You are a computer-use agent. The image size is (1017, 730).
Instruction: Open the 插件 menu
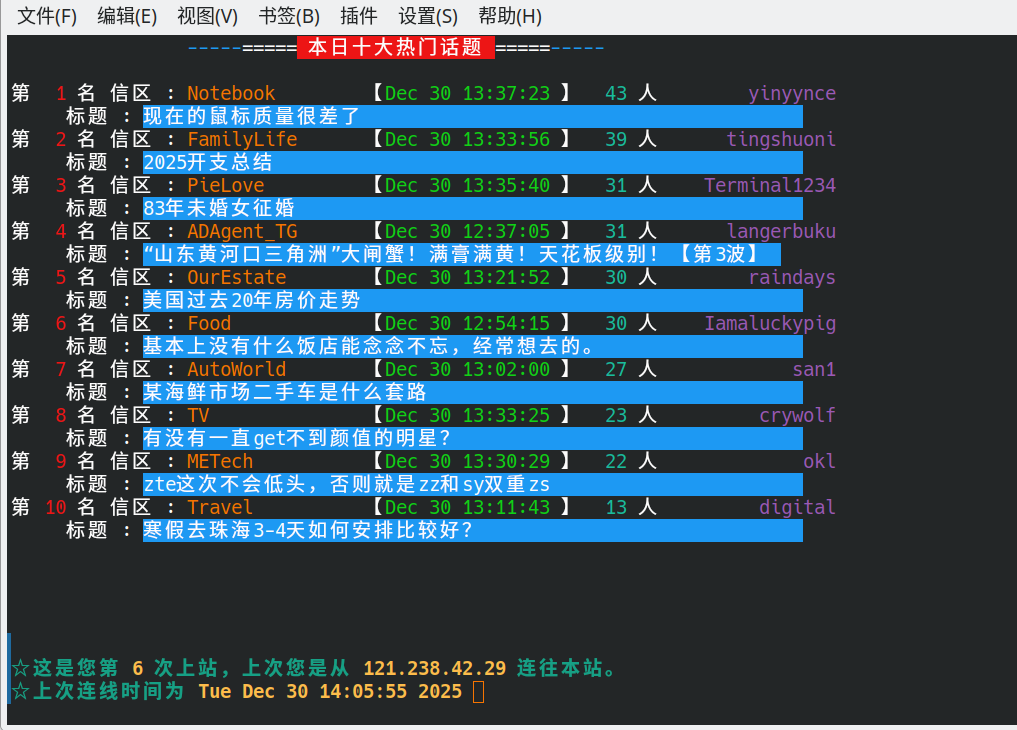(359, 16)
